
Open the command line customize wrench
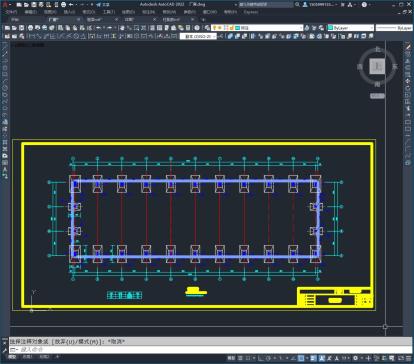5,350
